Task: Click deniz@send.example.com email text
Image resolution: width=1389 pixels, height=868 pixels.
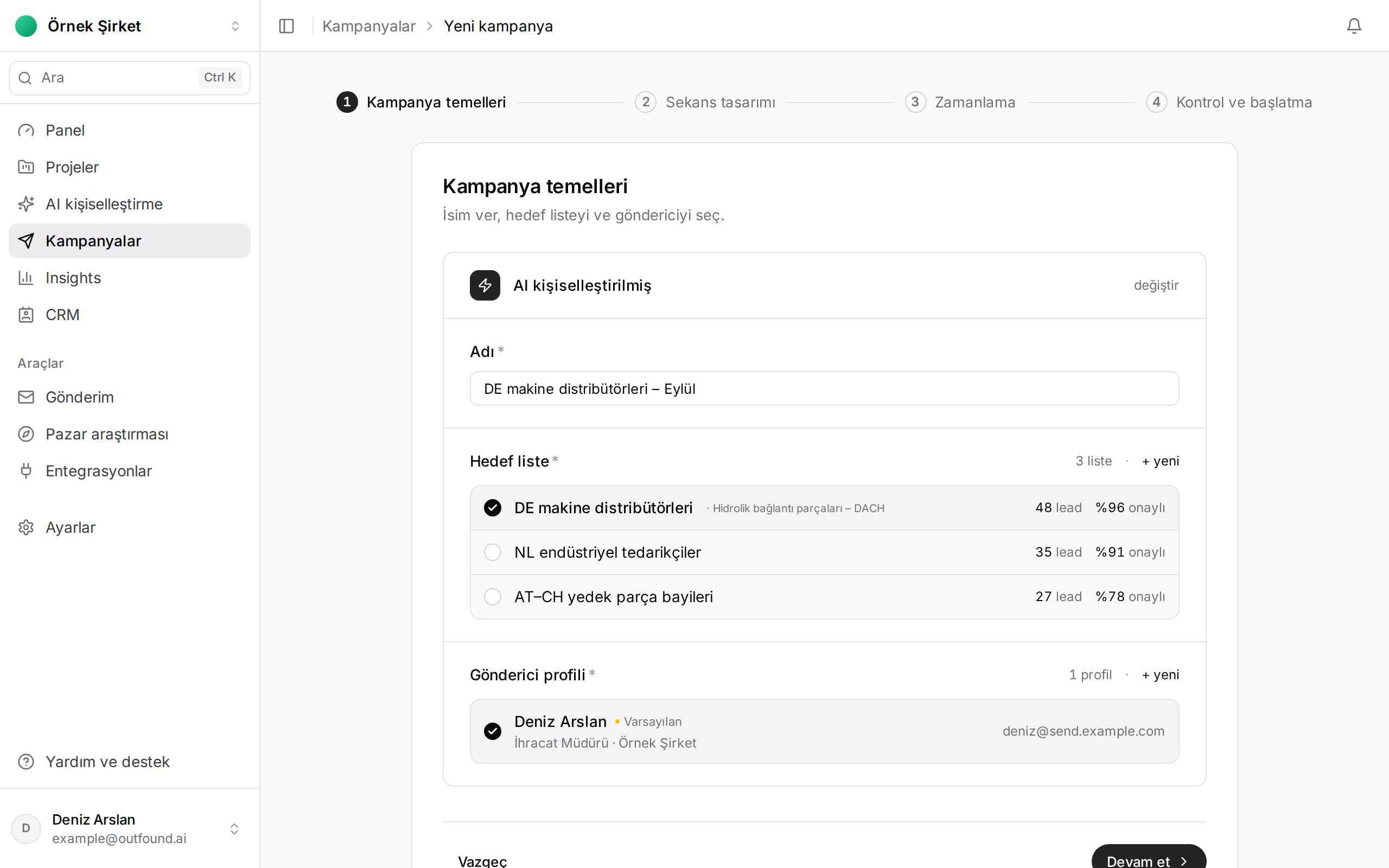Action: tap(1083, 731)
